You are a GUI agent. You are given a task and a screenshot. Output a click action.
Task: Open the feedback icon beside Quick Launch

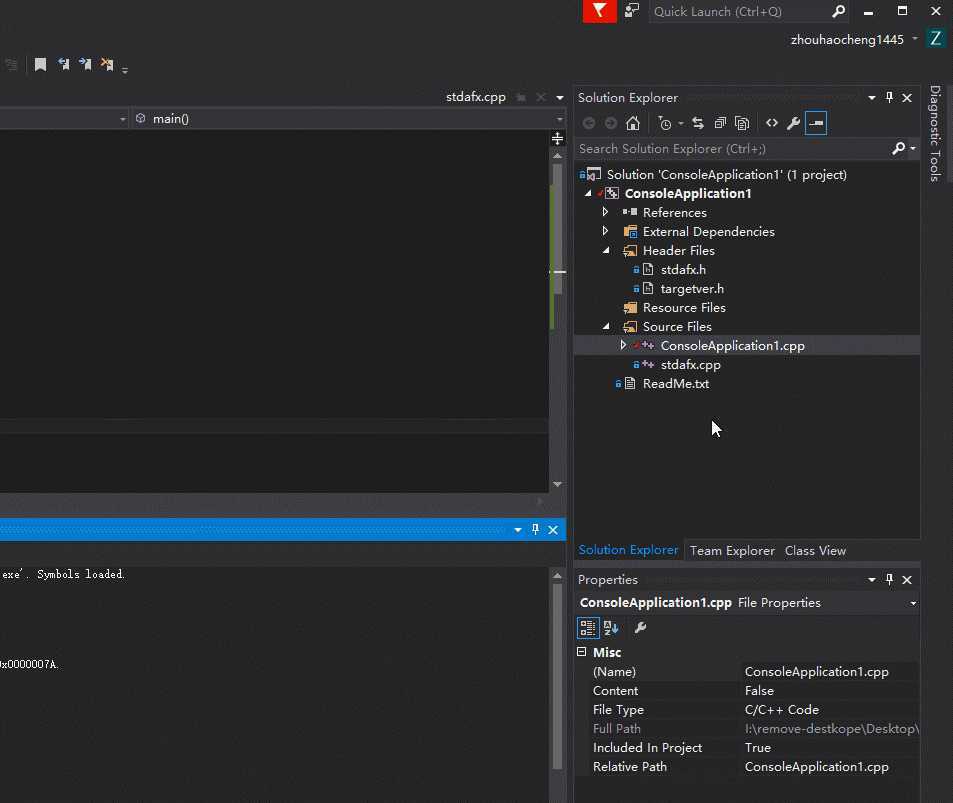coord(632,10)
